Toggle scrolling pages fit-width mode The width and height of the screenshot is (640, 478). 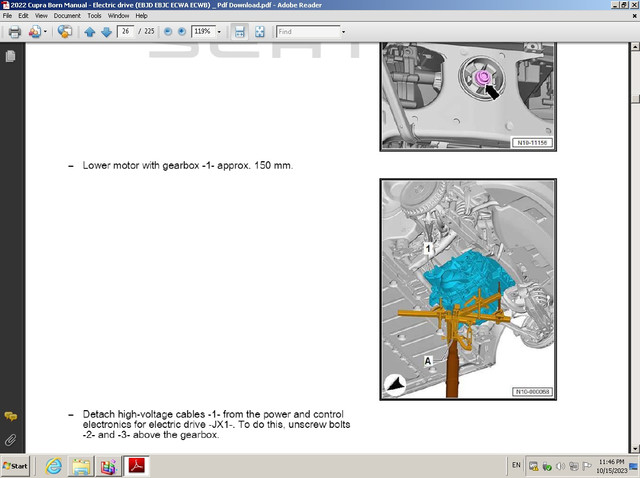[x=240, y=31]
